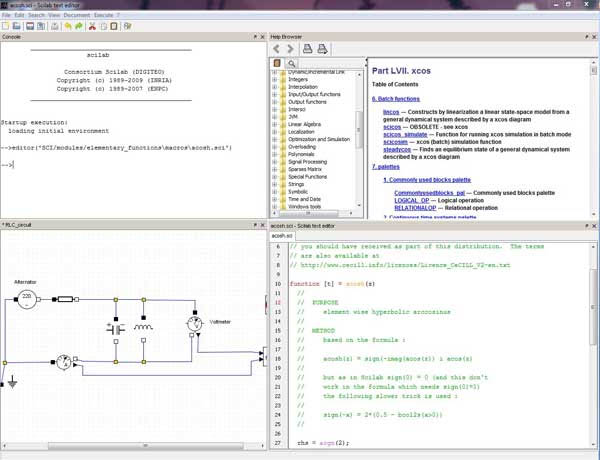Click the code editor vertical scrollbar
Viewport: 600px width, 460px height.
tap(593, 306)
